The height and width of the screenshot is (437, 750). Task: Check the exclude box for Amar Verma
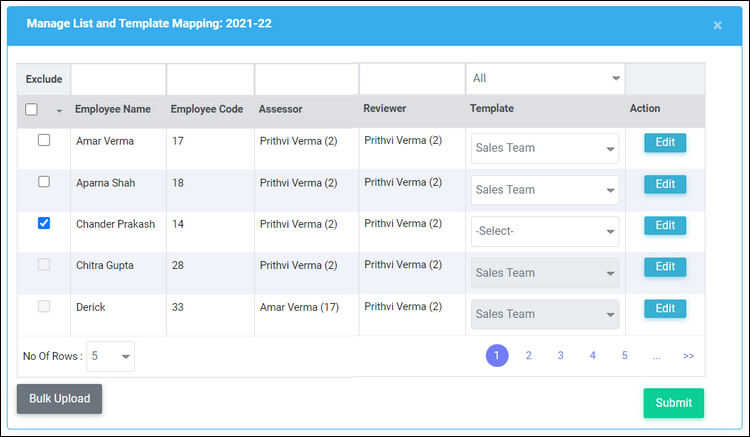[x=44, y=140]
